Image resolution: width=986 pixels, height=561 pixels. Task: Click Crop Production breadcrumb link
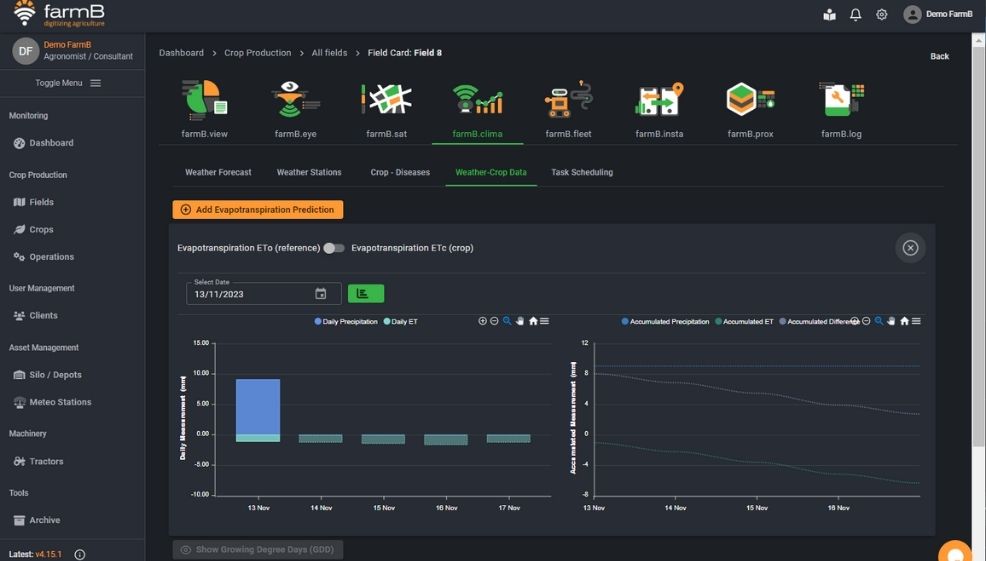[x=258, y=53]
